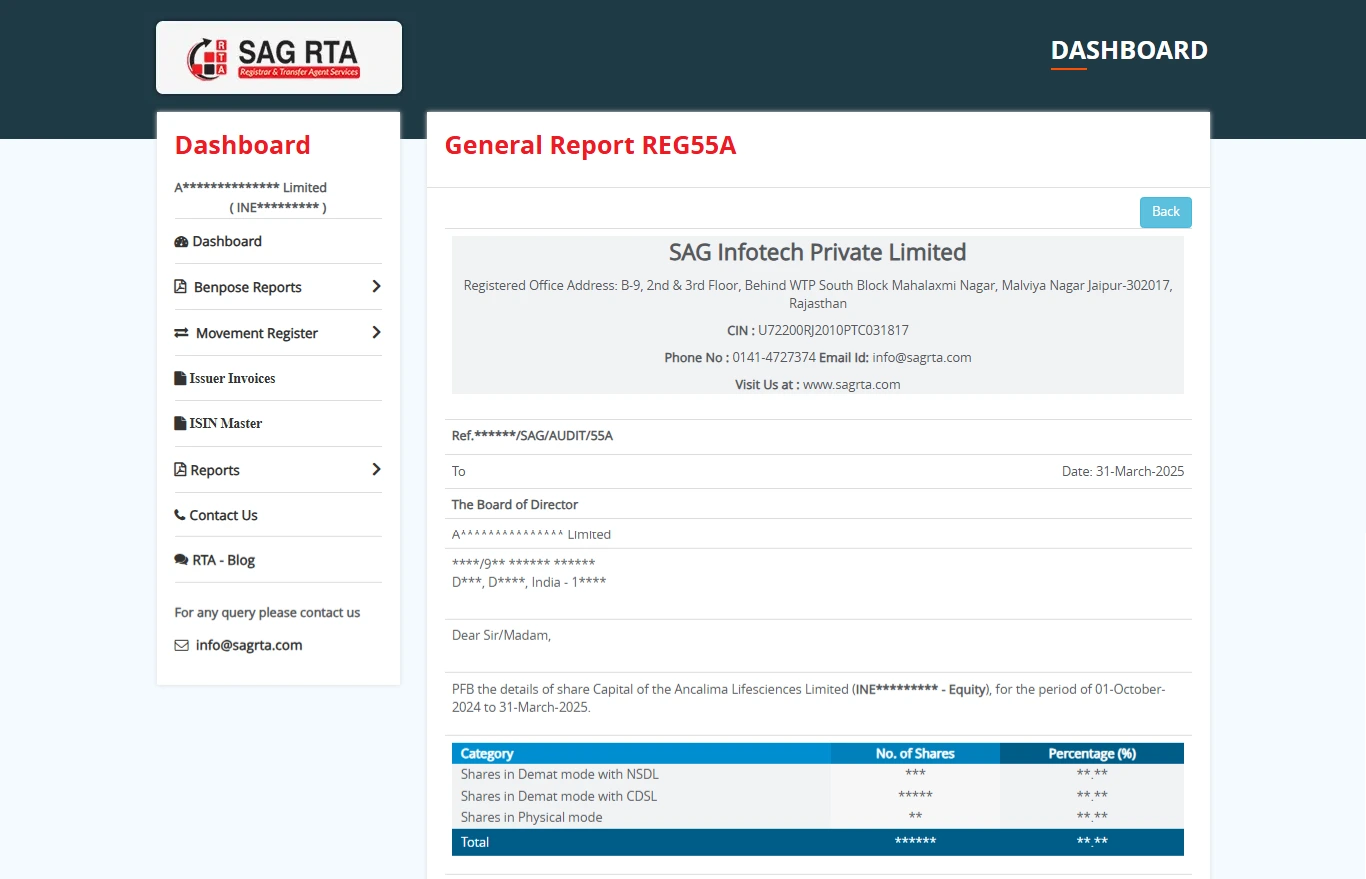The image size is (1366, 879).
Task: Click the ISIN Master file icon
Action: [x=181, y=424]
